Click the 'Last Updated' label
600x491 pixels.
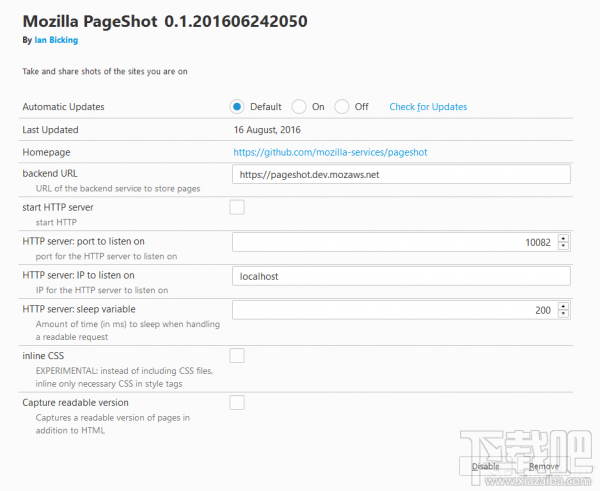pos(50,130)
